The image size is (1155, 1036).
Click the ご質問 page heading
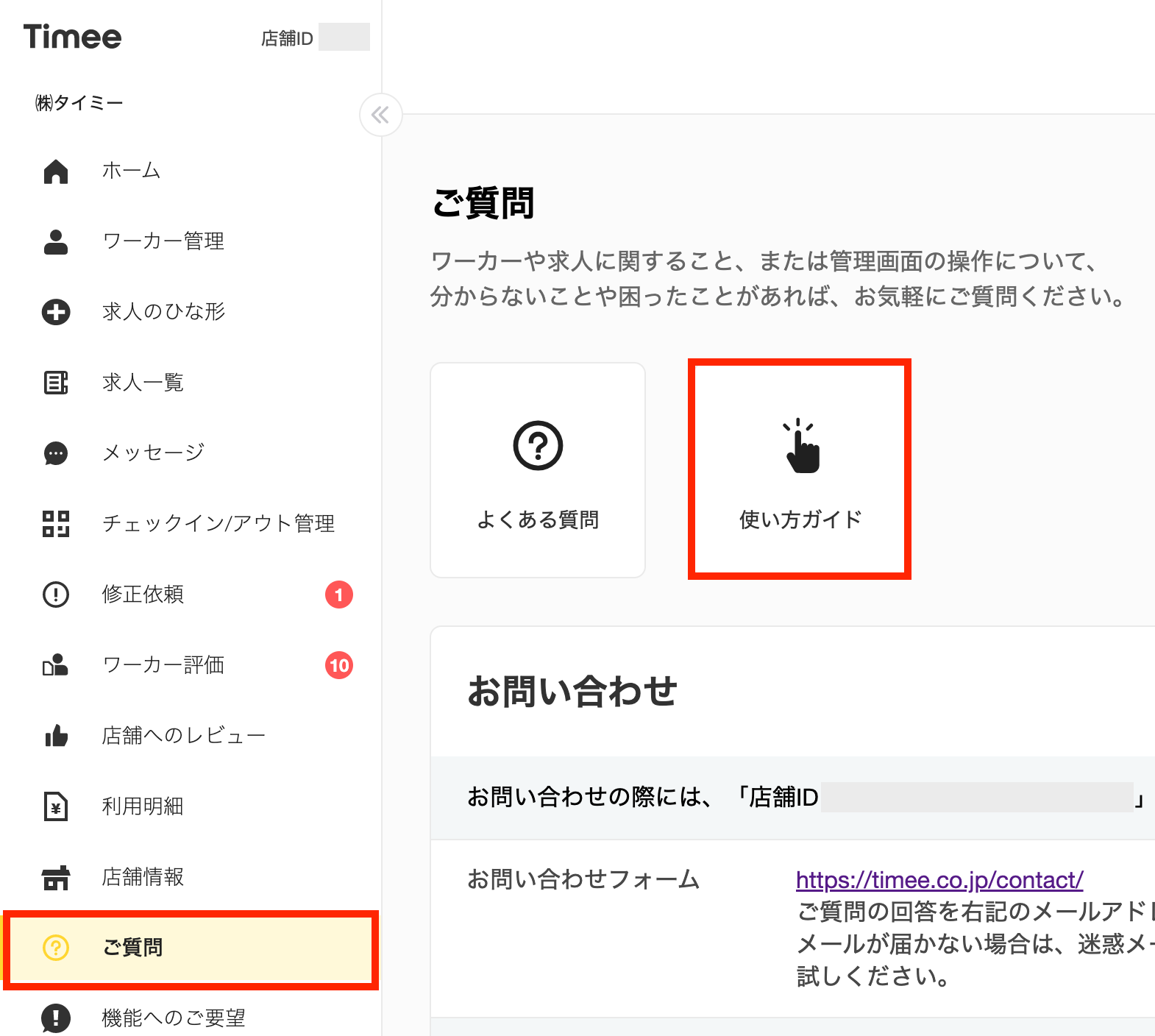coord(483,203)
